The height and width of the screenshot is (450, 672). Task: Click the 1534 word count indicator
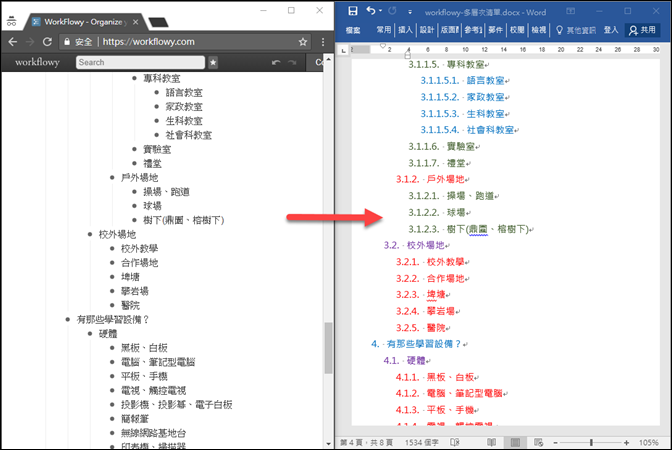point(421,442)
